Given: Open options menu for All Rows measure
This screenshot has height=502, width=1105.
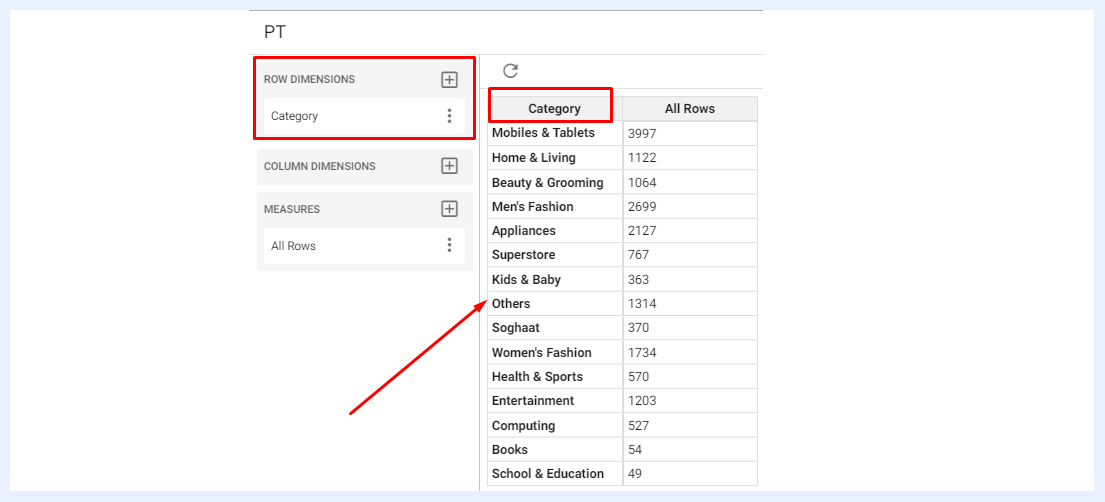Looking at the screenshot, I should 450,245.
